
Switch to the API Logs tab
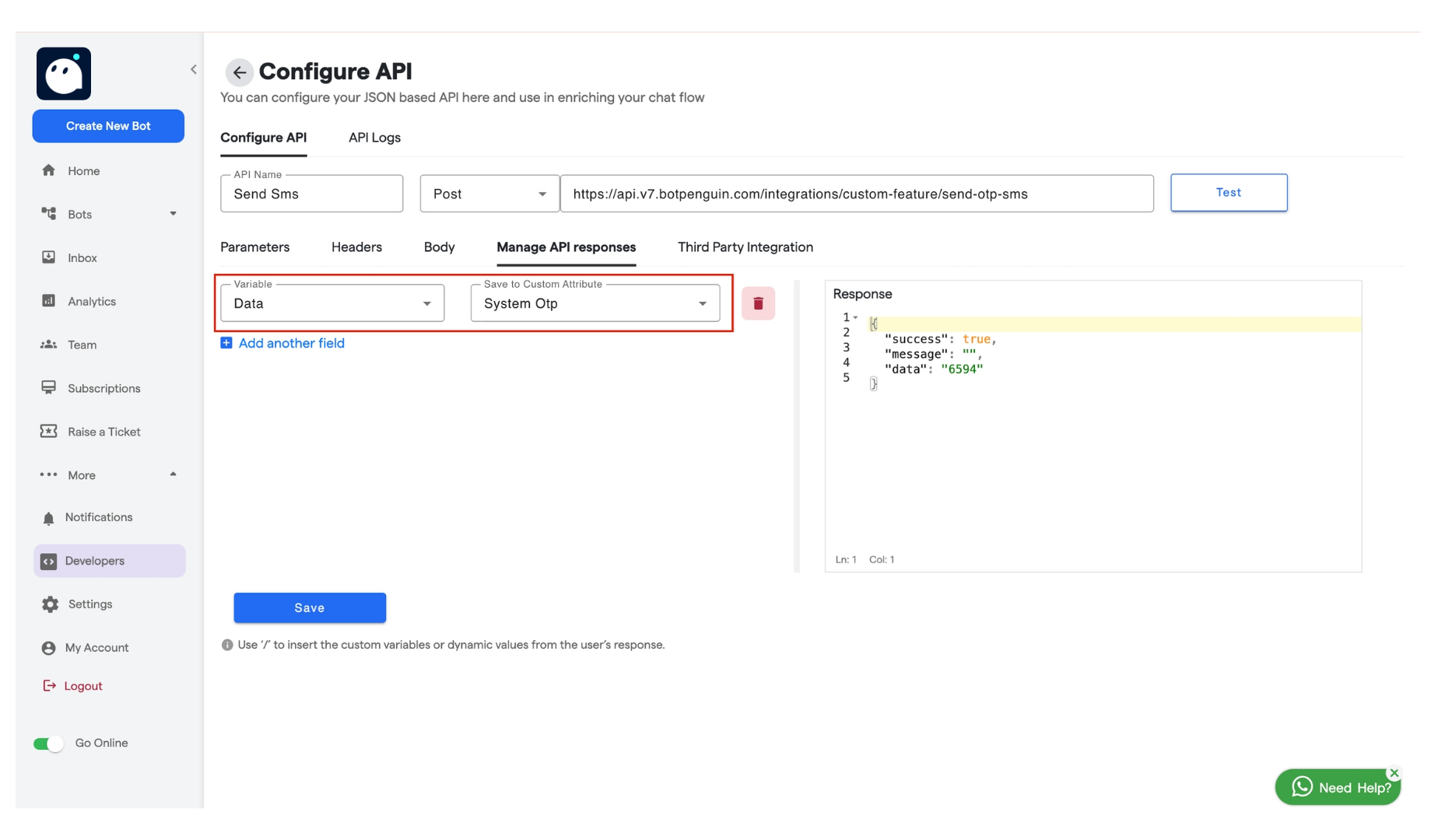pos(374,137)
